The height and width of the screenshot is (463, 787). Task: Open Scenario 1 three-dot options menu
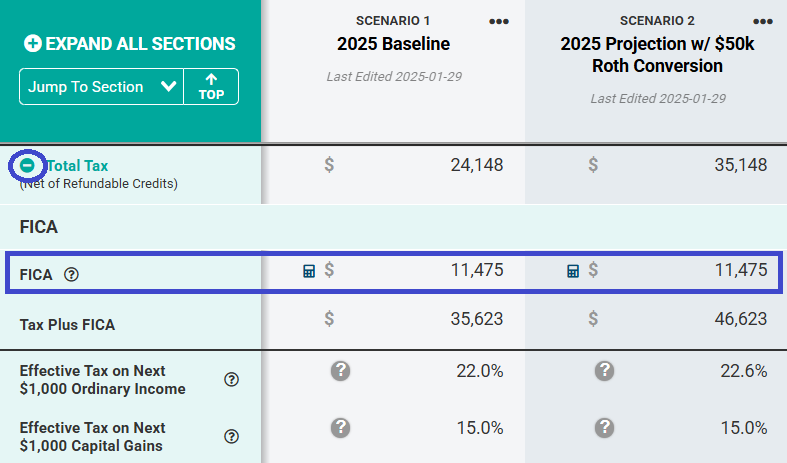pyautogui.click(x=499, y=22)
